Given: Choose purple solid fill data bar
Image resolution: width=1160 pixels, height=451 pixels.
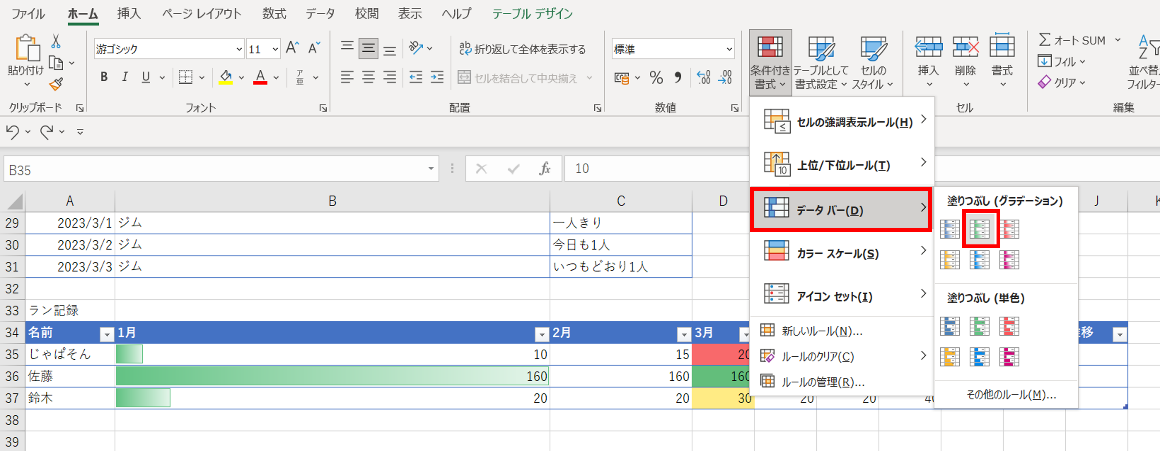Looking at the screenshot, I should point(1010,356).
